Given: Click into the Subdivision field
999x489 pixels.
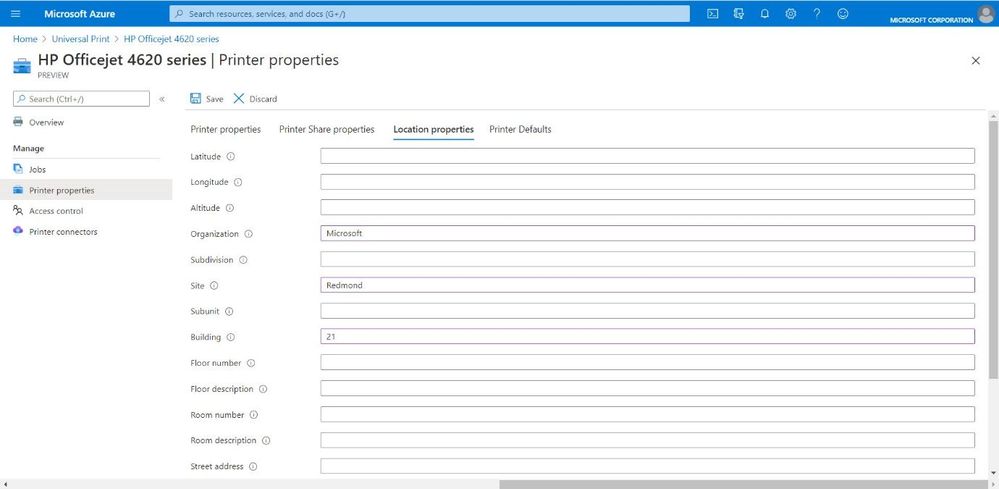Looking at the screenshot, I should (647, 260).
